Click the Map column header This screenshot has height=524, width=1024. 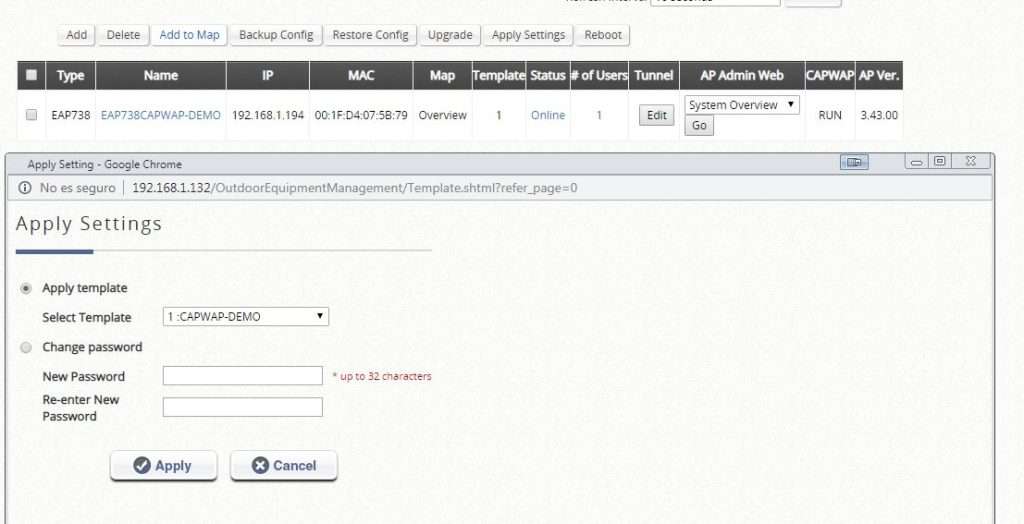[x=442, y=75]
